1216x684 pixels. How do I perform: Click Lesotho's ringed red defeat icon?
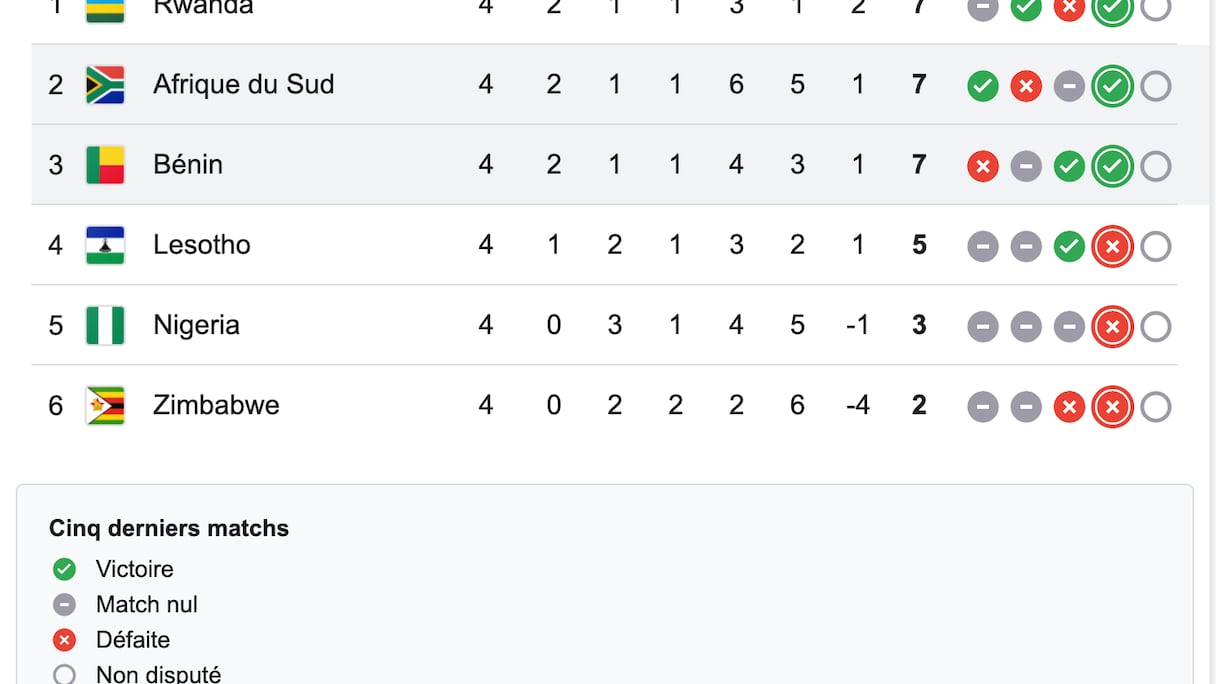coord(1112,246)
